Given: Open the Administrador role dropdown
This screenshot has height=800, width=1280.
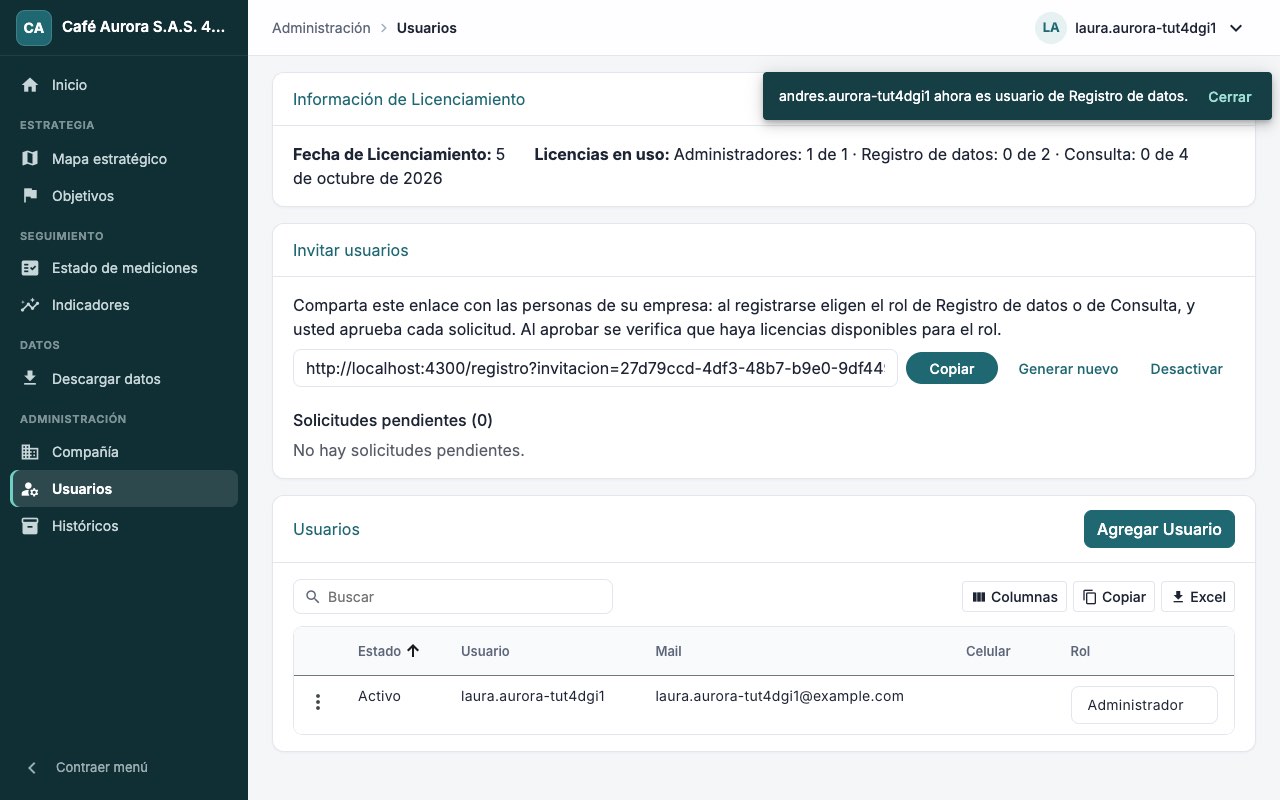Looking at the screenshot, I should [x=1144, y=705].
